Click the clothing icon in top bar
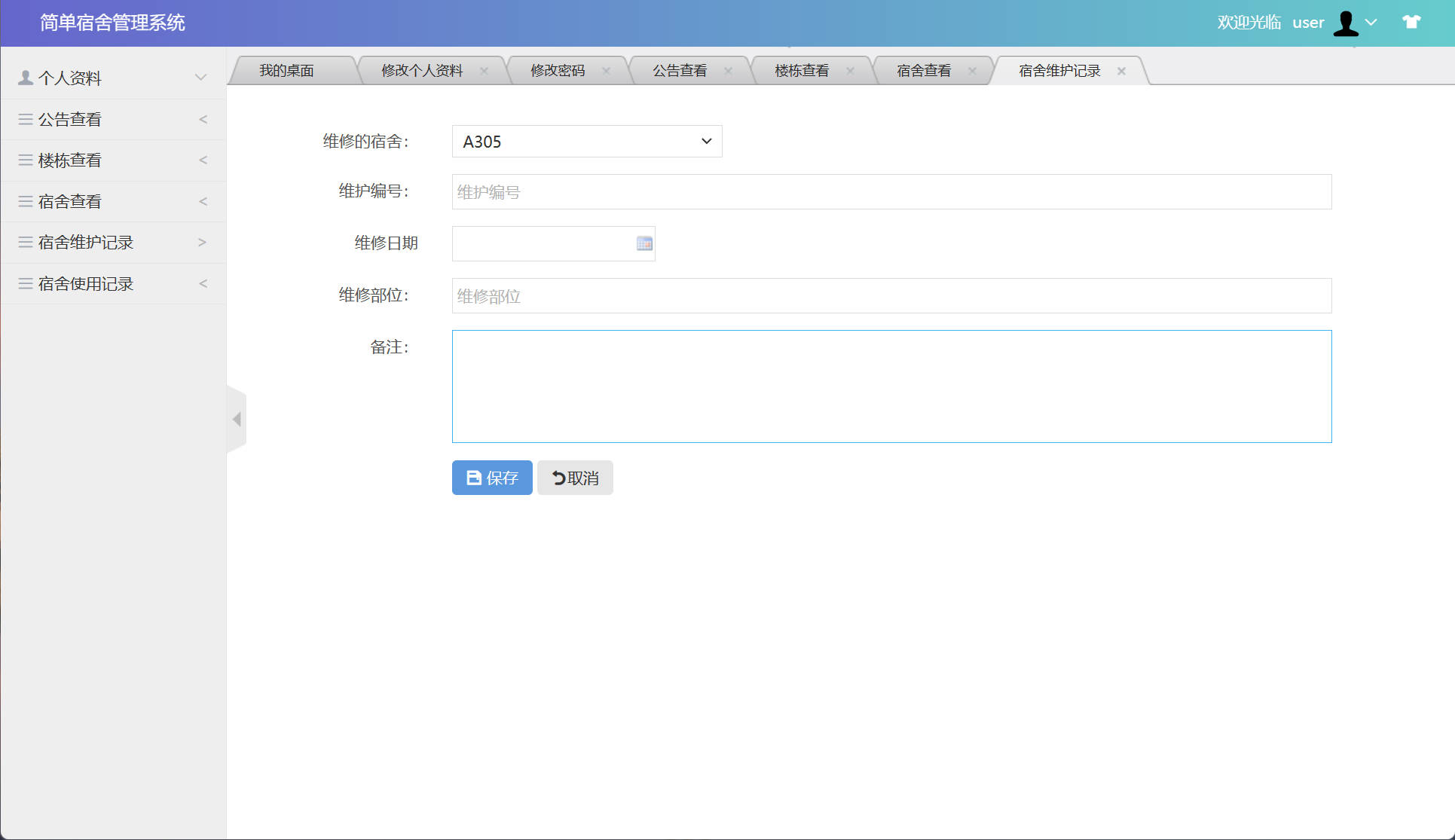1455x840 pixels. [1411, 23]
